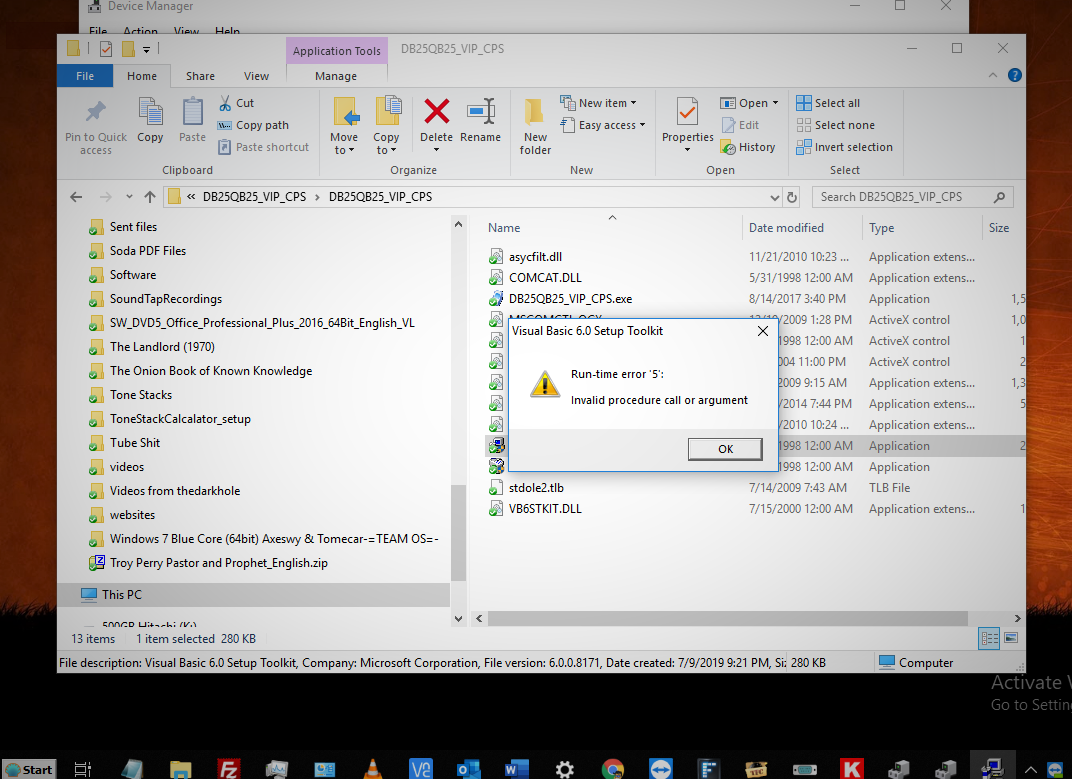
Task: Expand the New item dropdown
Action: click(634, 103)
